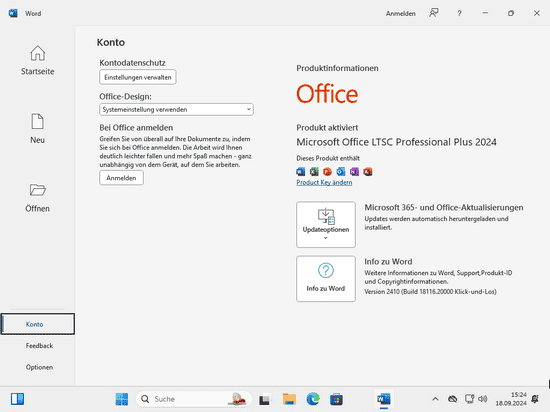Viewport: 550px width, 412px height.
Task: Click Einstellungen verwalten button
Action: 138,77
